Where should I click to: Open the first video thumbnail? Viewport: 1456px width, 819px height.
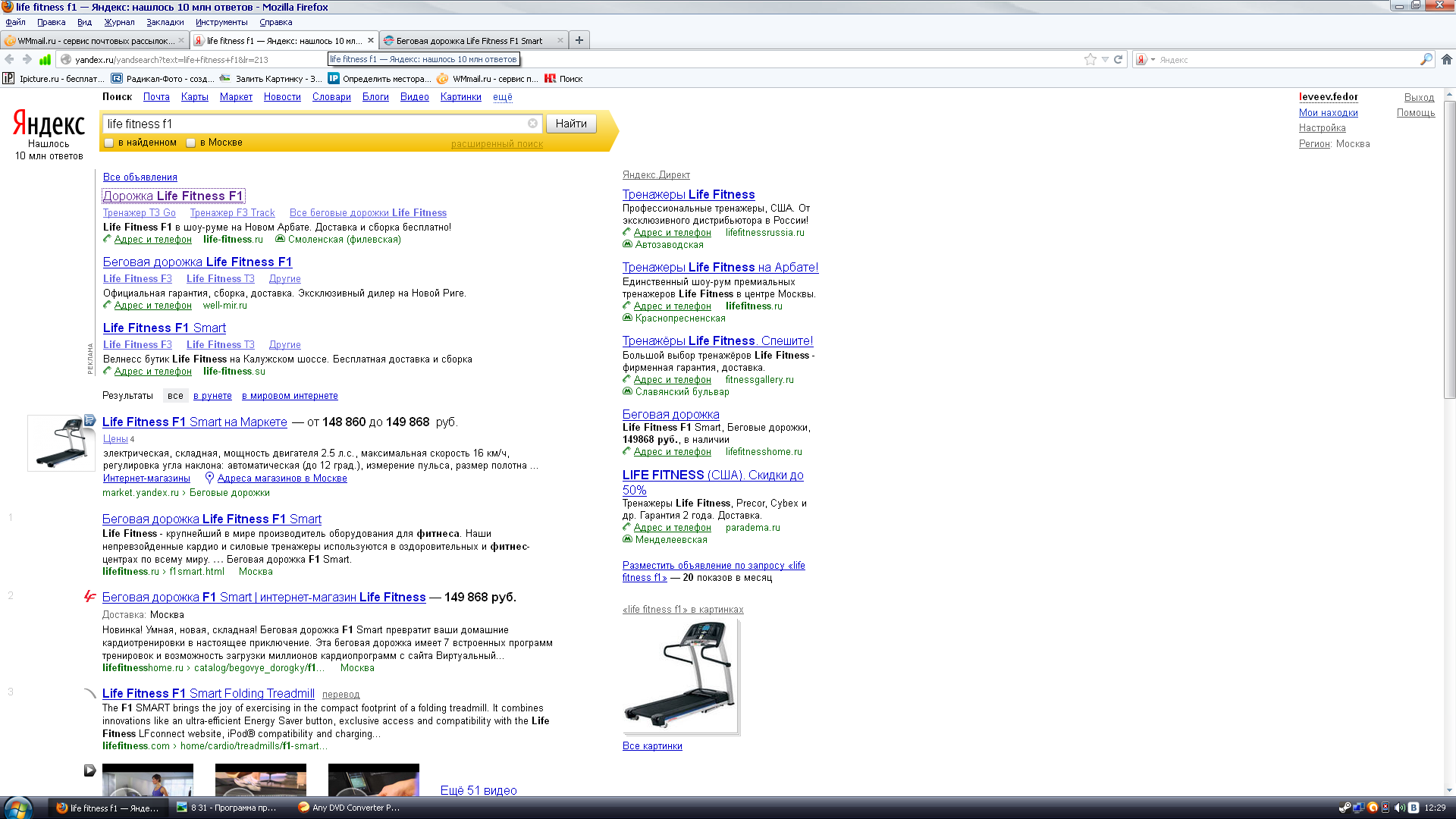tap(148, 780)
